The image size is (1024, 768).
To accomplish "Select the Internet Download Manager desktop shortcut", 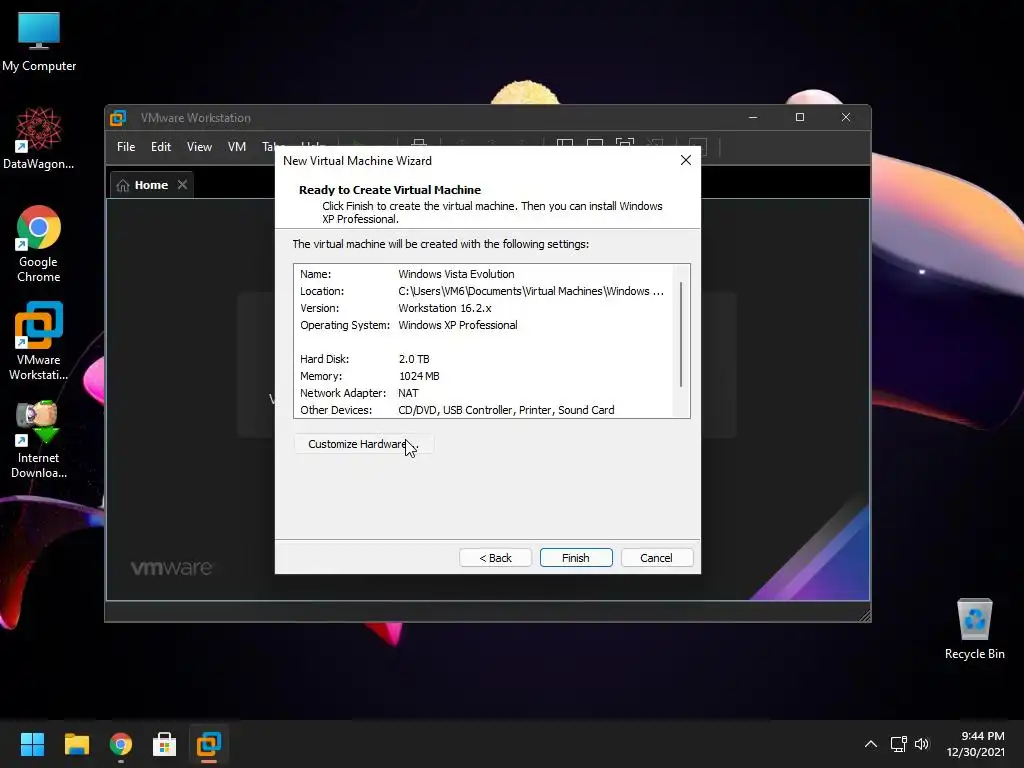I will click(x=39, y=440).
